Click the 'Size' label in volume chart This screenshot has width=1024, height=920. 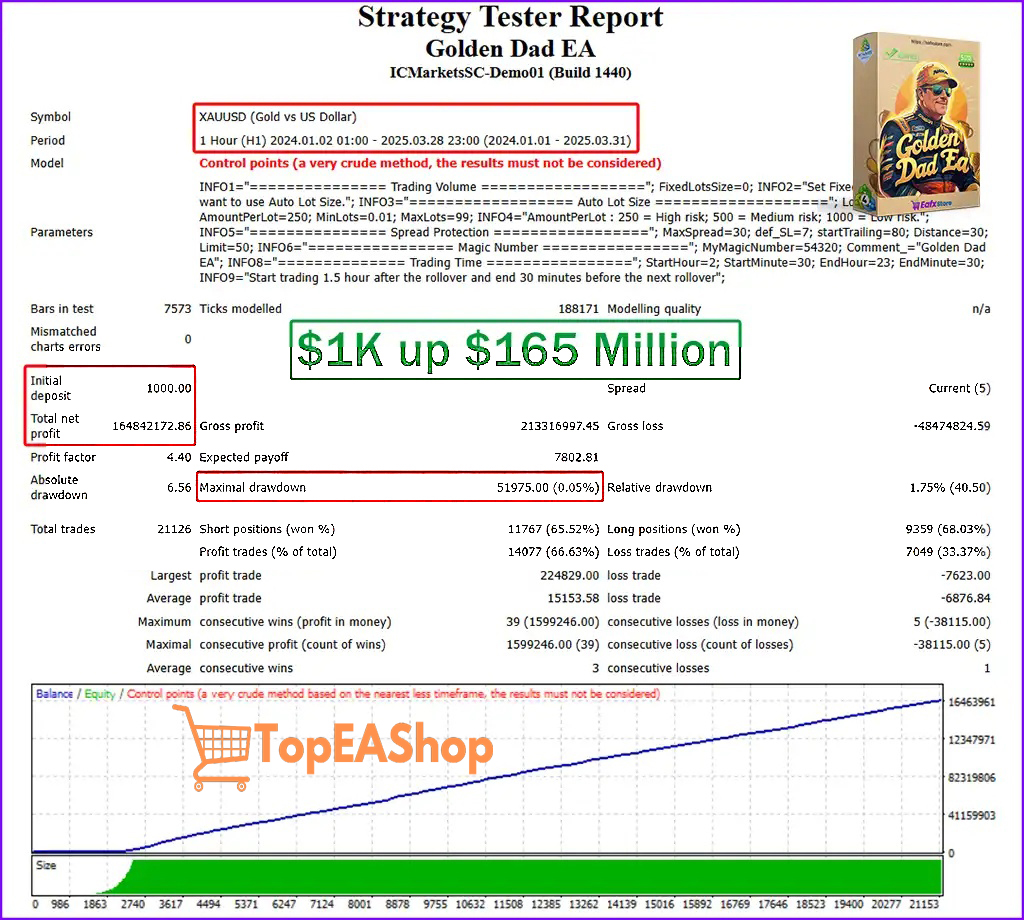tap(46, 865)
